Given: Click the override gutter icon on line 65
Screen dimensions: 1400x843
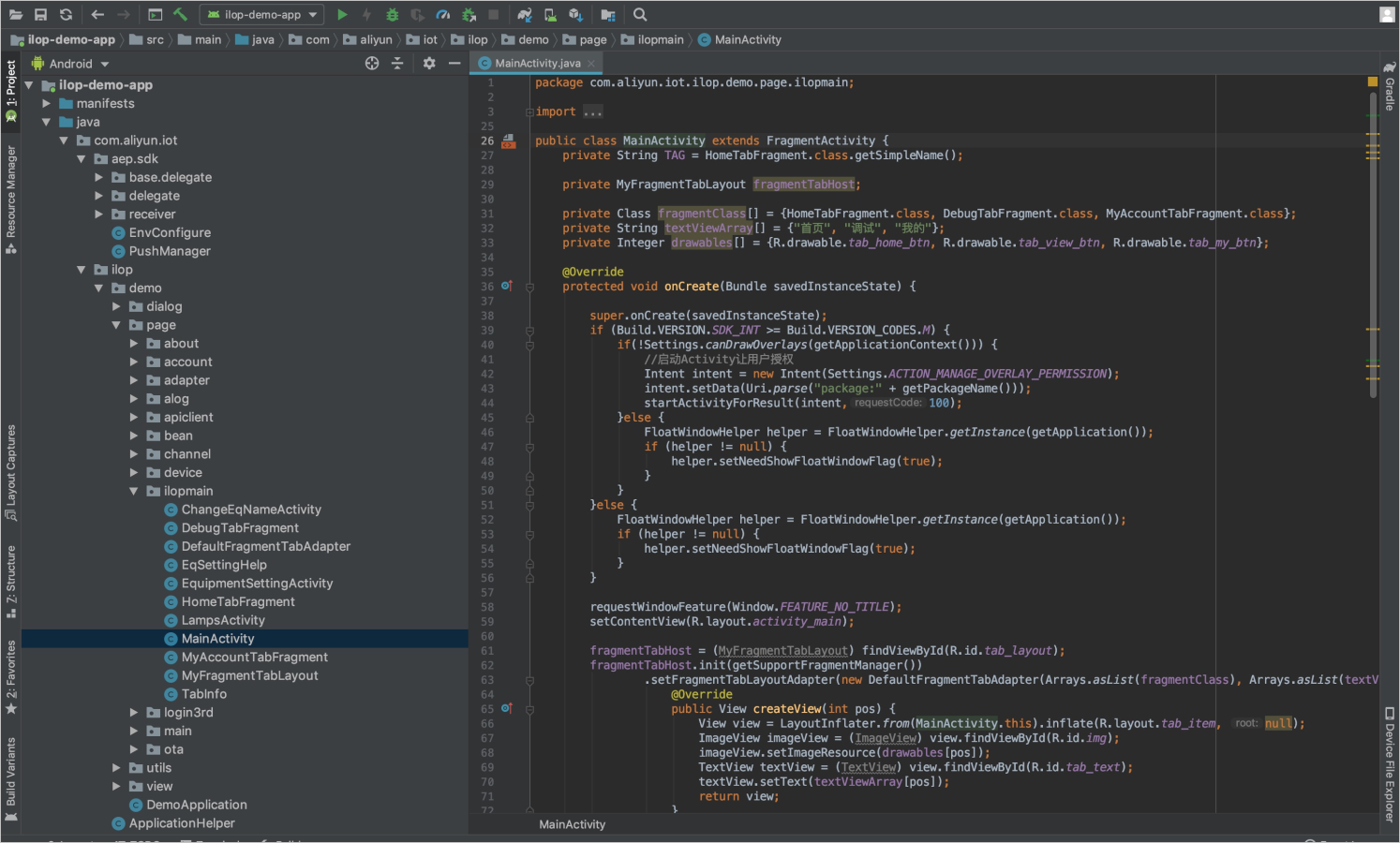Looking at the screenshot, I should pos(507,708).
